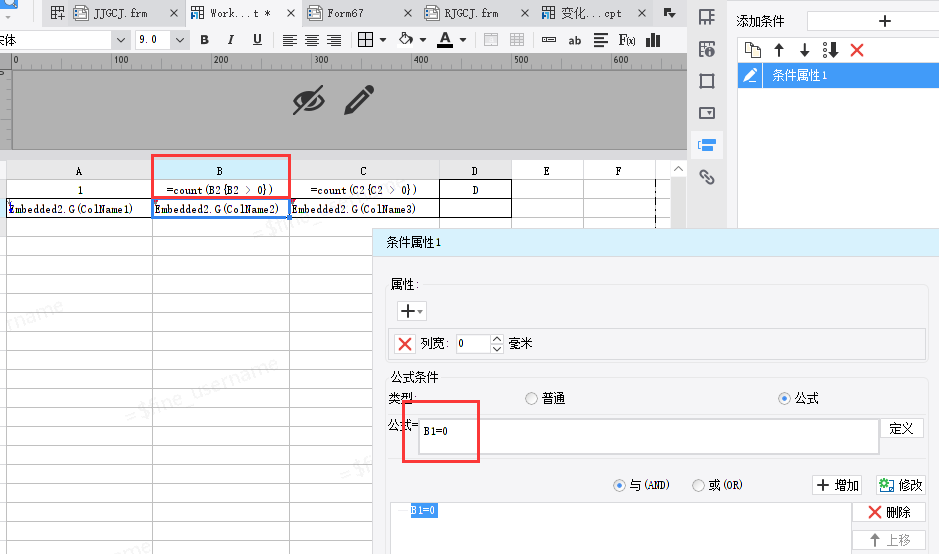This screenshot has width=939, height=554.
Task: Open the add property plus dropdown
Action: (411, 311)
